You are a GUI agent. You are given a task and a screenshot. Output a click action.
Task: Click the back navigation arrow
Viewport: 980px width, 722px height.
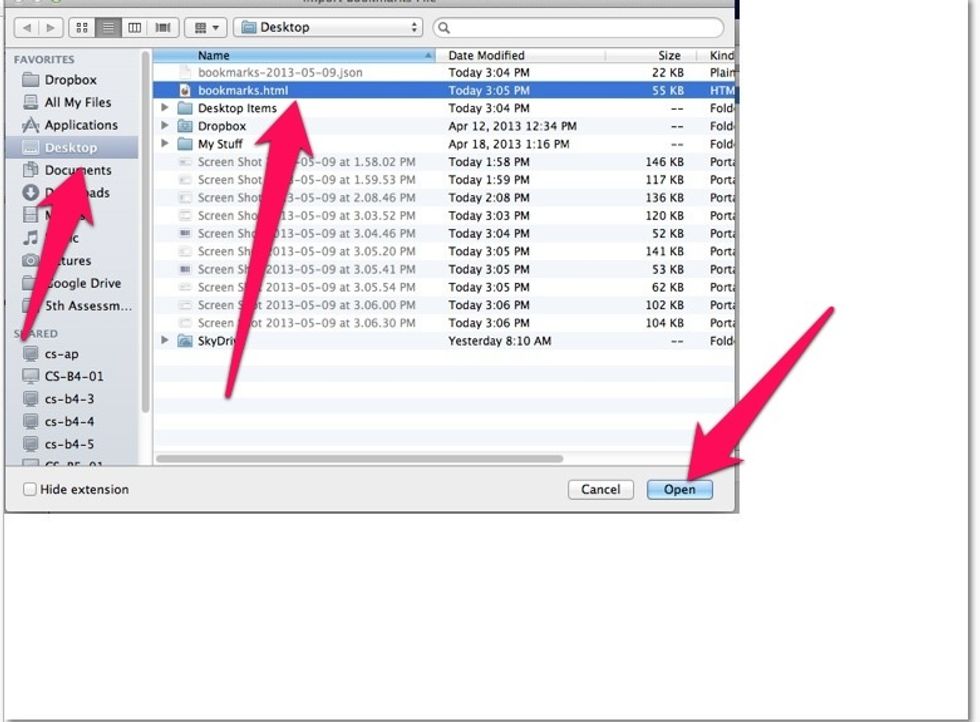pyautogui.click(x=27, y=27)
